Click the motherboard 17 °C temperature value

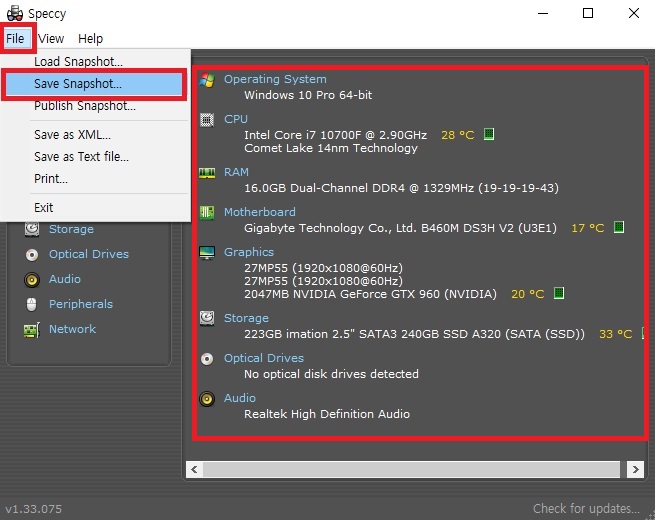[588, 228]
